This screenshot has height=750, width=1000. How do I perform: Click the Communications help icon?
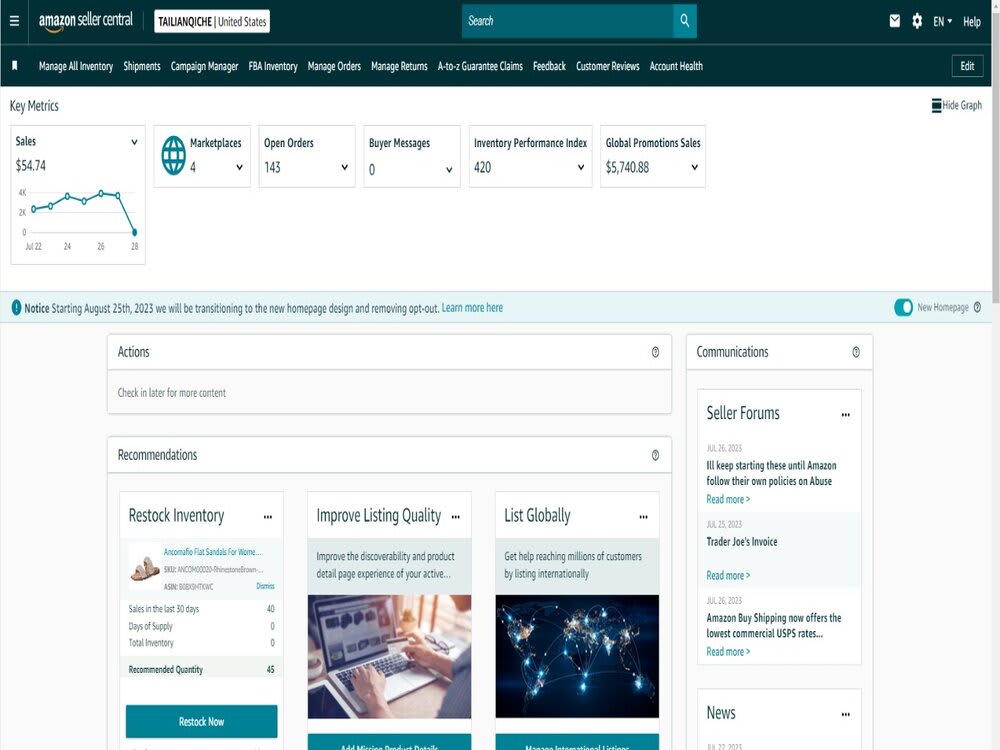(856, 352)
